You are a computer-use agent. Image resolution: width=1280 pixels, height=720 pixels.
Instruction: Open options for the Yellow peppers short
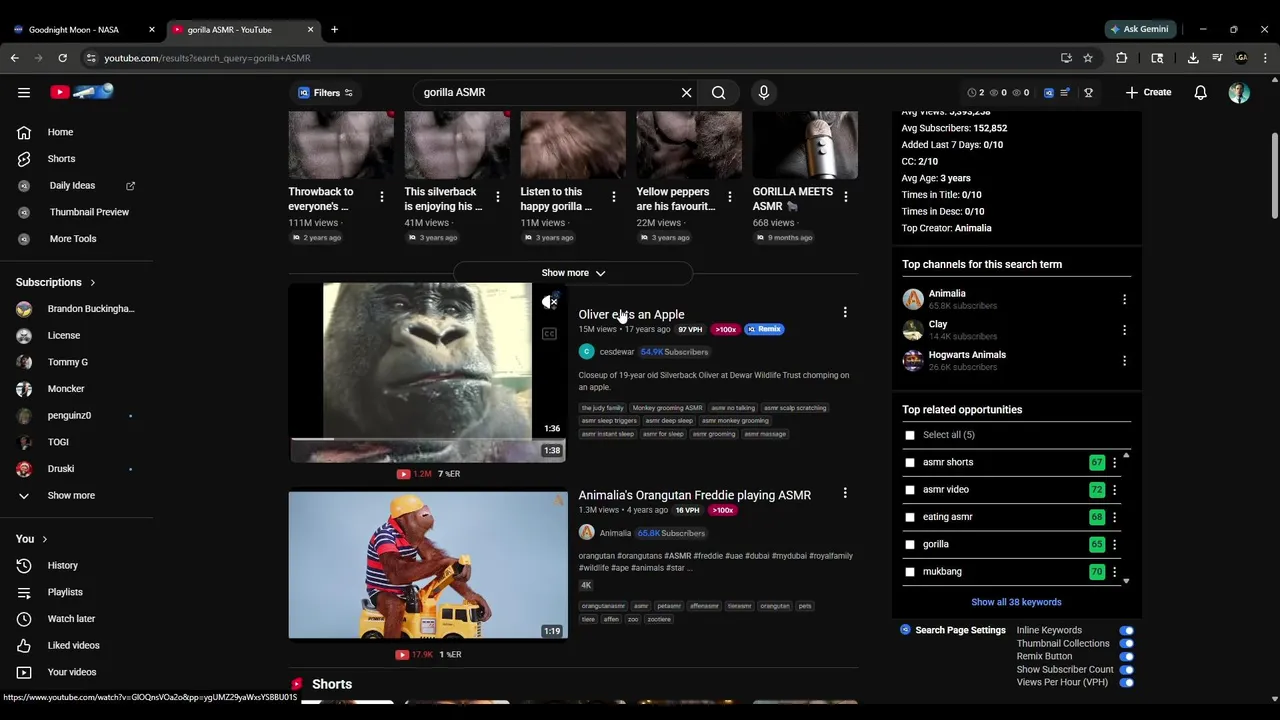click(x=729, y=197)
